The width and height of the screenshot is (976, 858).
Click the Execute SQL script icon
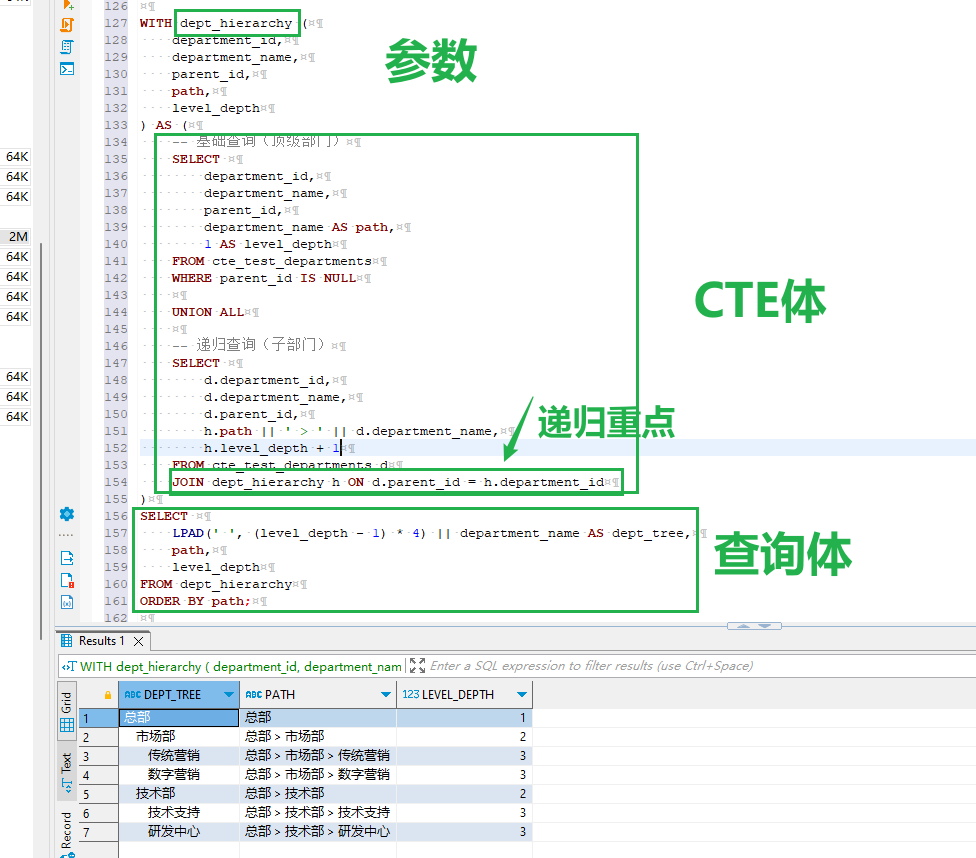click(x=68, y=25)
